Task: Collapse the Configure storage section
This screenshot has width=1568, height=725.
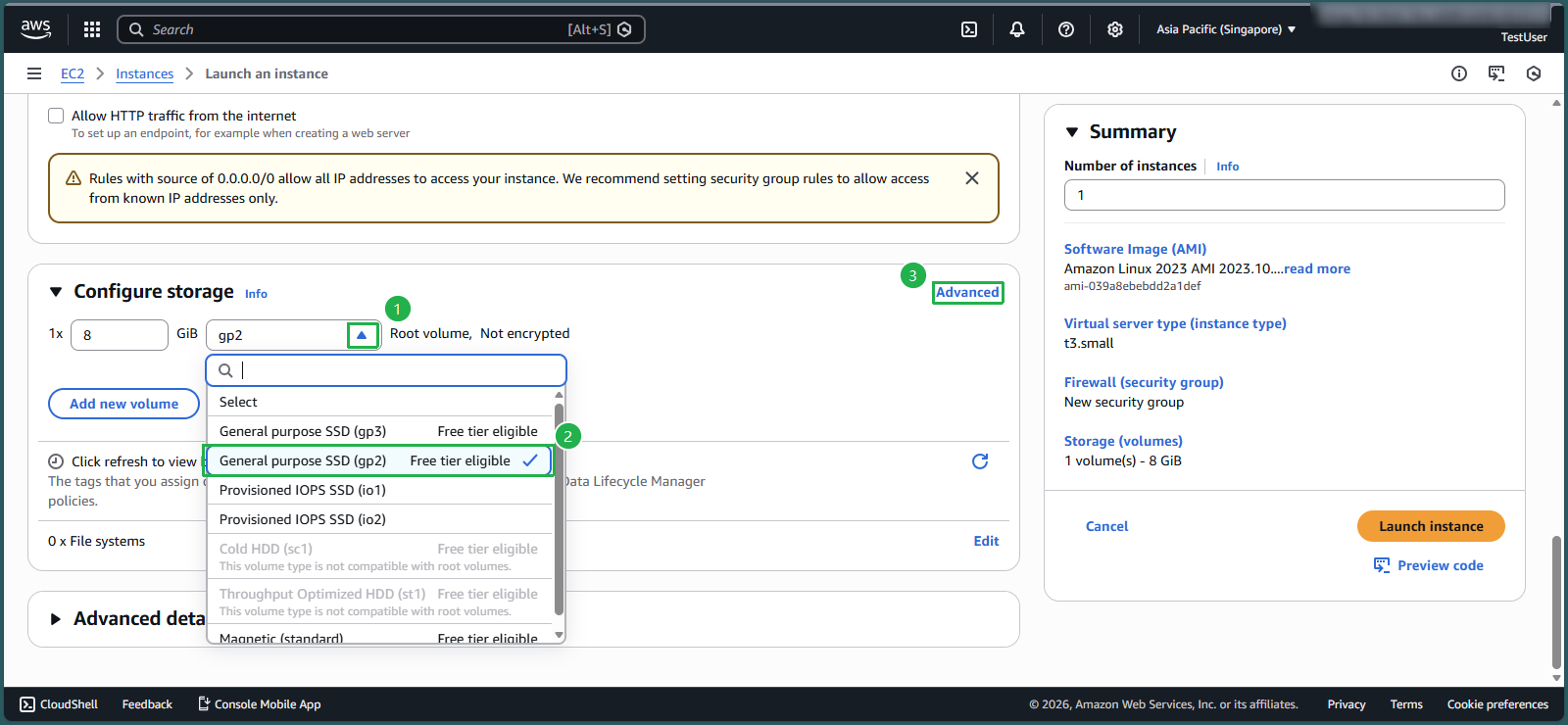Action: (56, 292)
